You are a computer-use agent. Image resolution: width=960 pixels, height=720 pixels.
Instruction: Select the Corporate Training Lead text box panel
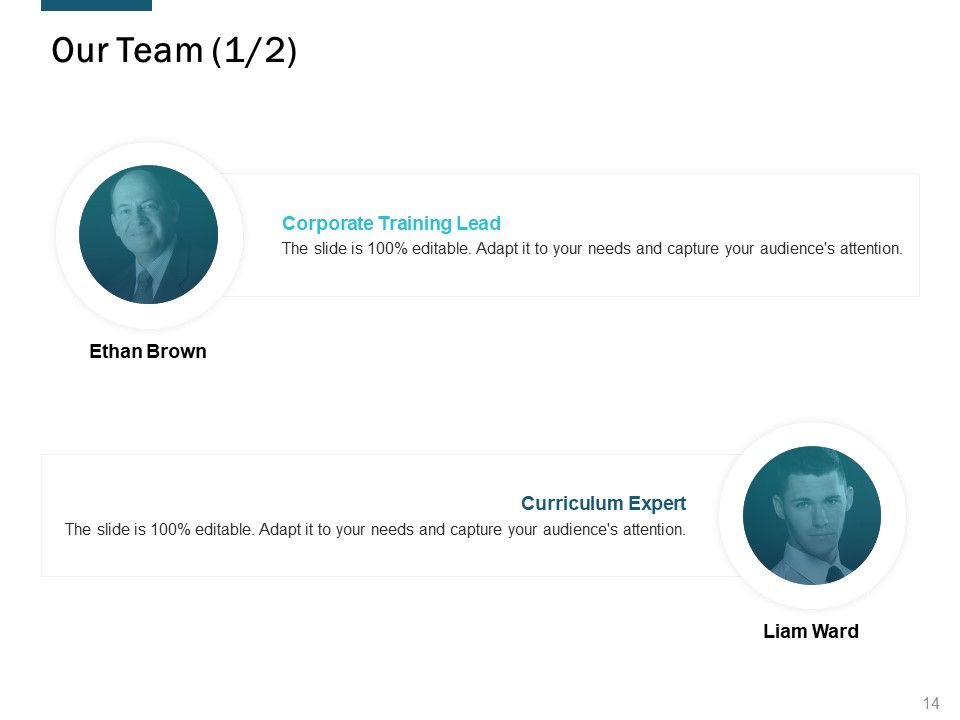point(569,235)
